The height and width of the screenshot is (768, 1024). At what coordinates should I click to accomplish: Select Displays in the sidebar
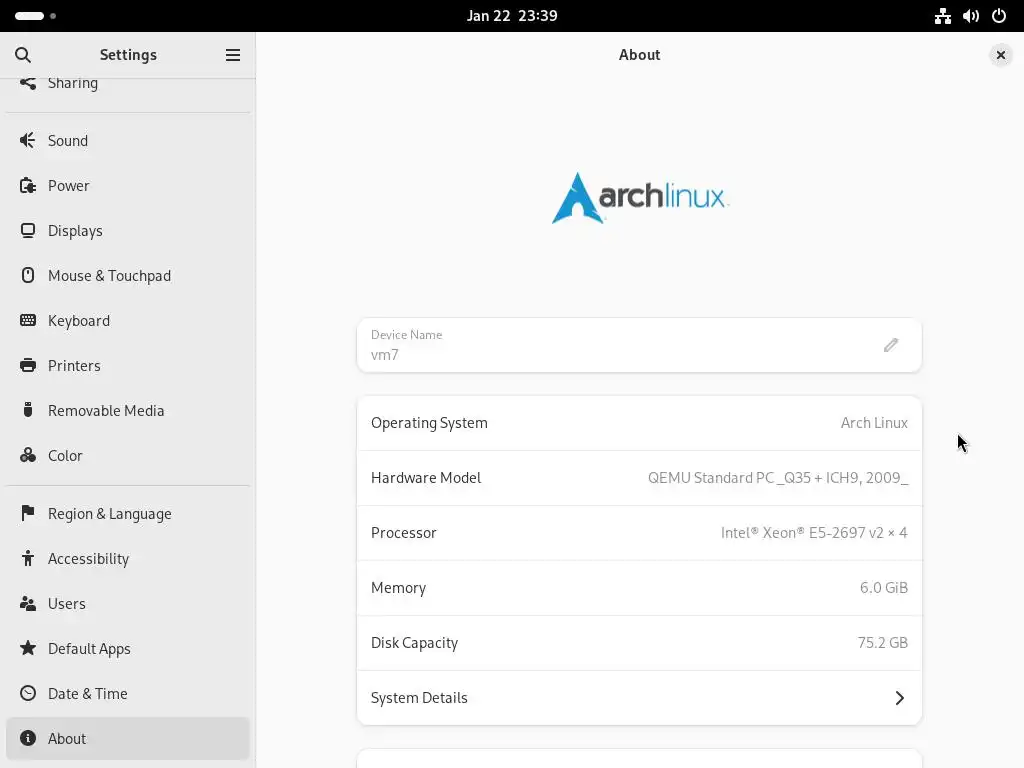coord(128,231)
